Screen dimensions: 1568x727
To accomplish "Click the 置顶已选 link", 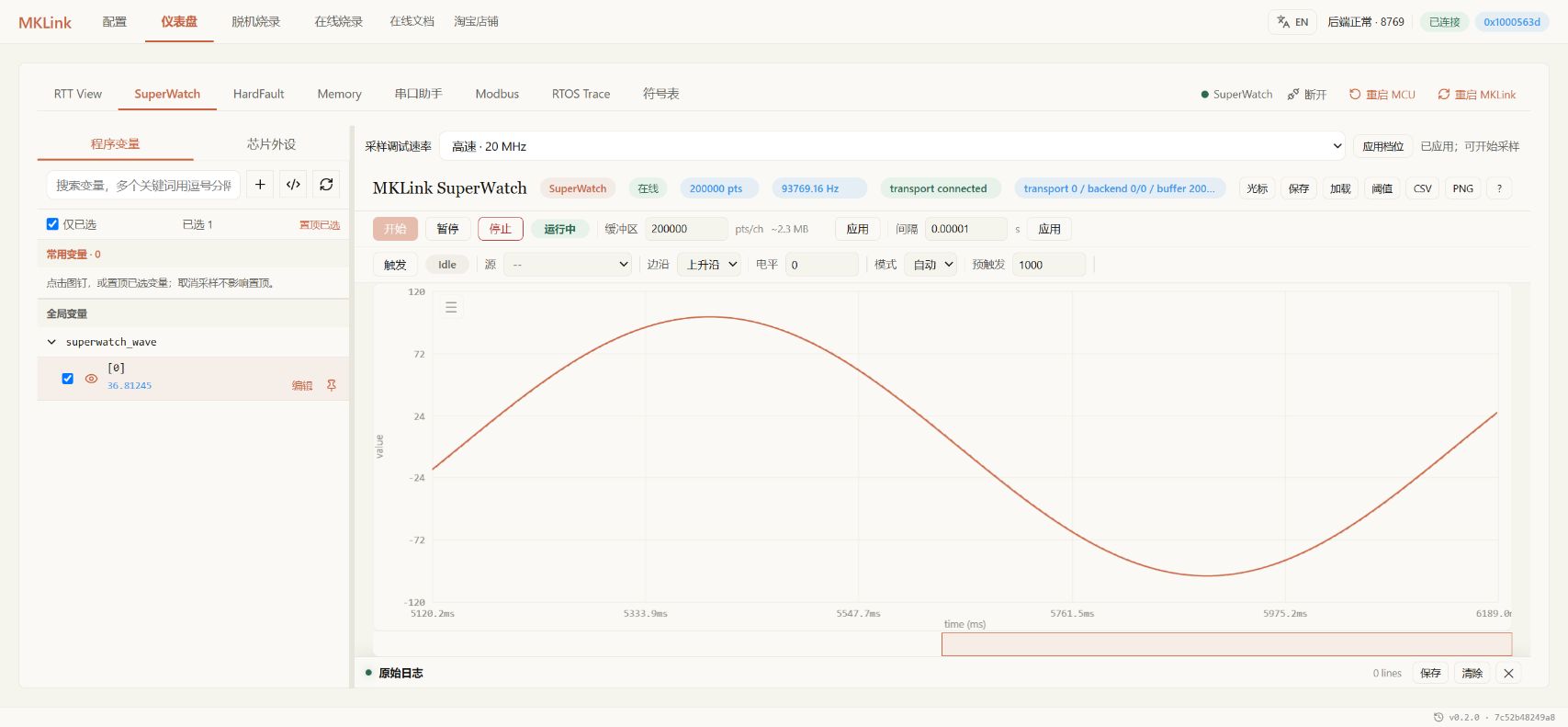I will pos(320,225).
